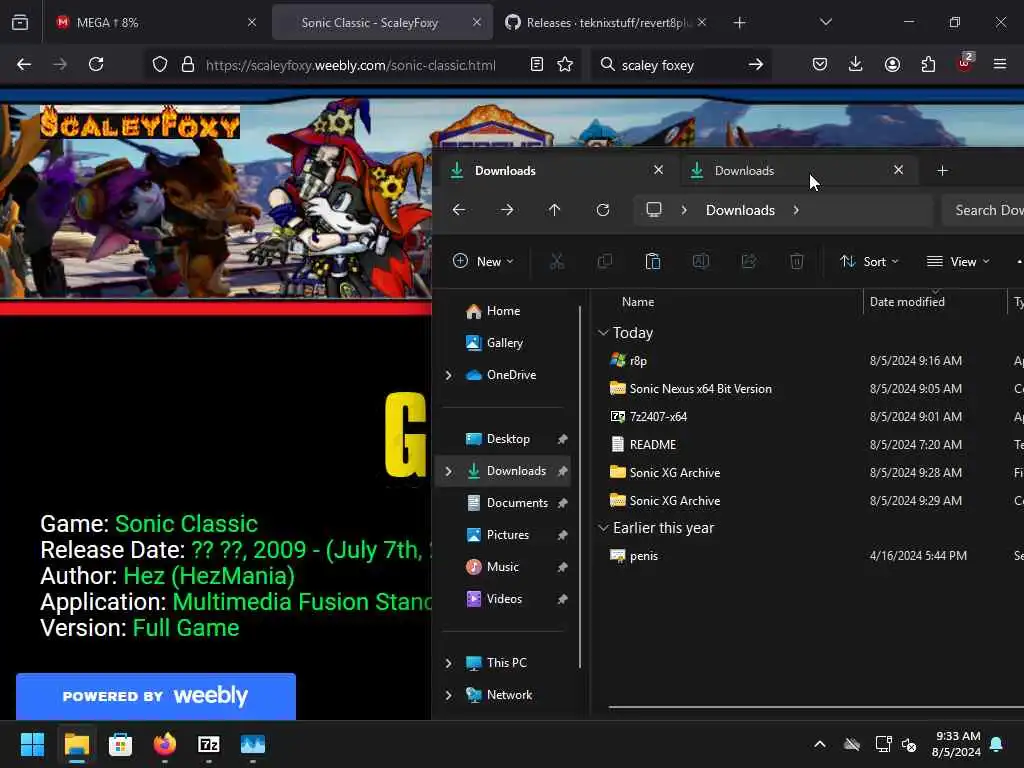Viewport: 1024px width, 768px height.
Task: Click the Windows Start button
Action: pyautogui.click(x=32, y=744)
